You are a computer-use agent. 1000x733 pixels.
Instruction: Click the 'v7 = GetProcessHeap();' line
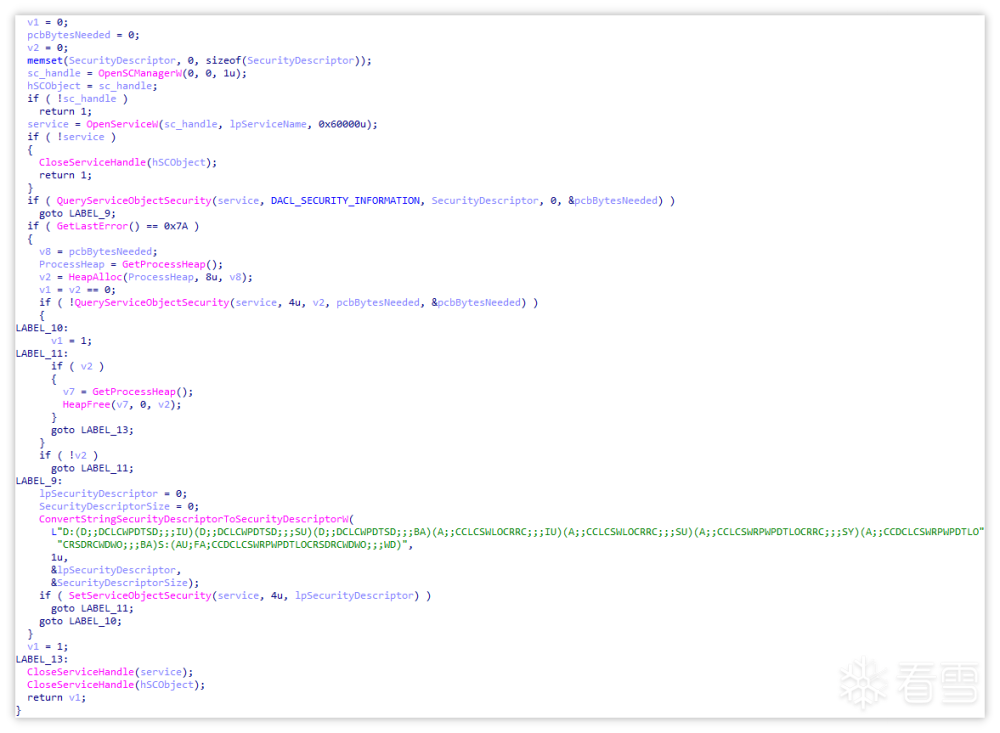pos(128,392)
